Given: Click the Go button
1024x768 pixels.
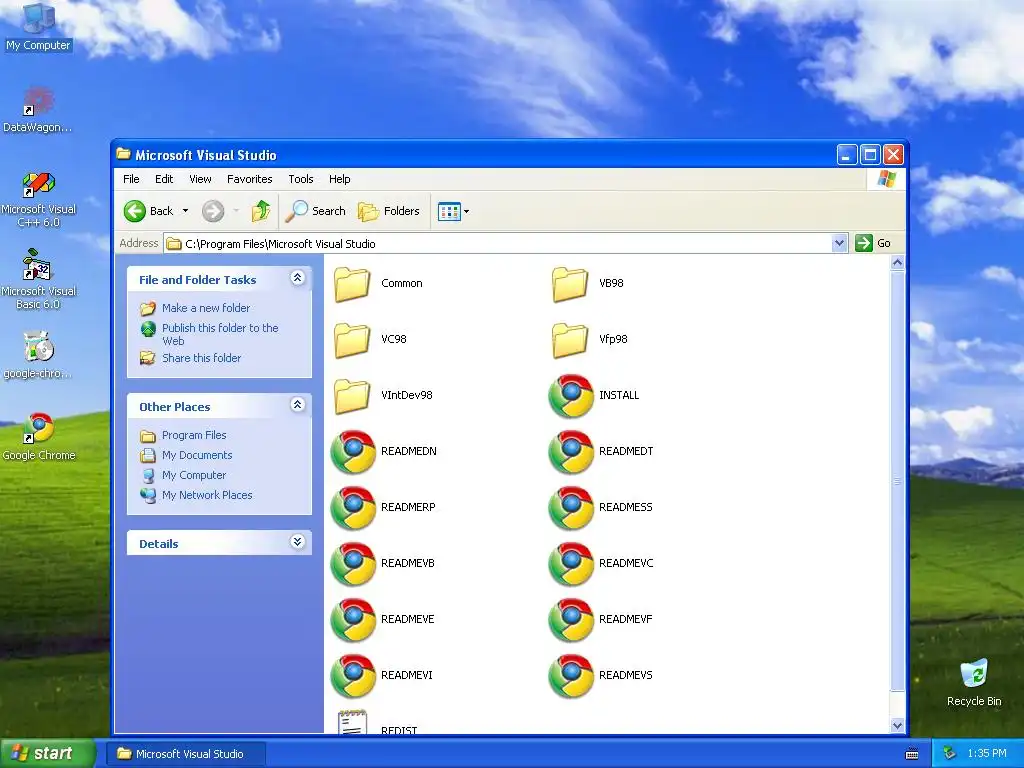Looking at the screenshot, I should point(874,243).
